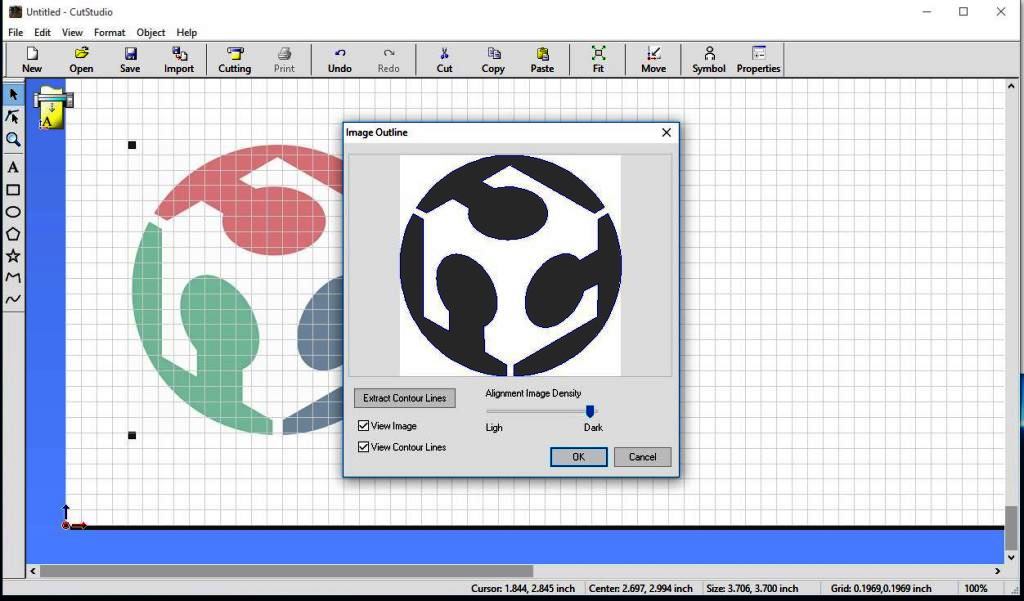The height and width of the screenshot is (601, 1024).
Task: Click the horizontal scrollbar right arrow
Action: point(997,571)
